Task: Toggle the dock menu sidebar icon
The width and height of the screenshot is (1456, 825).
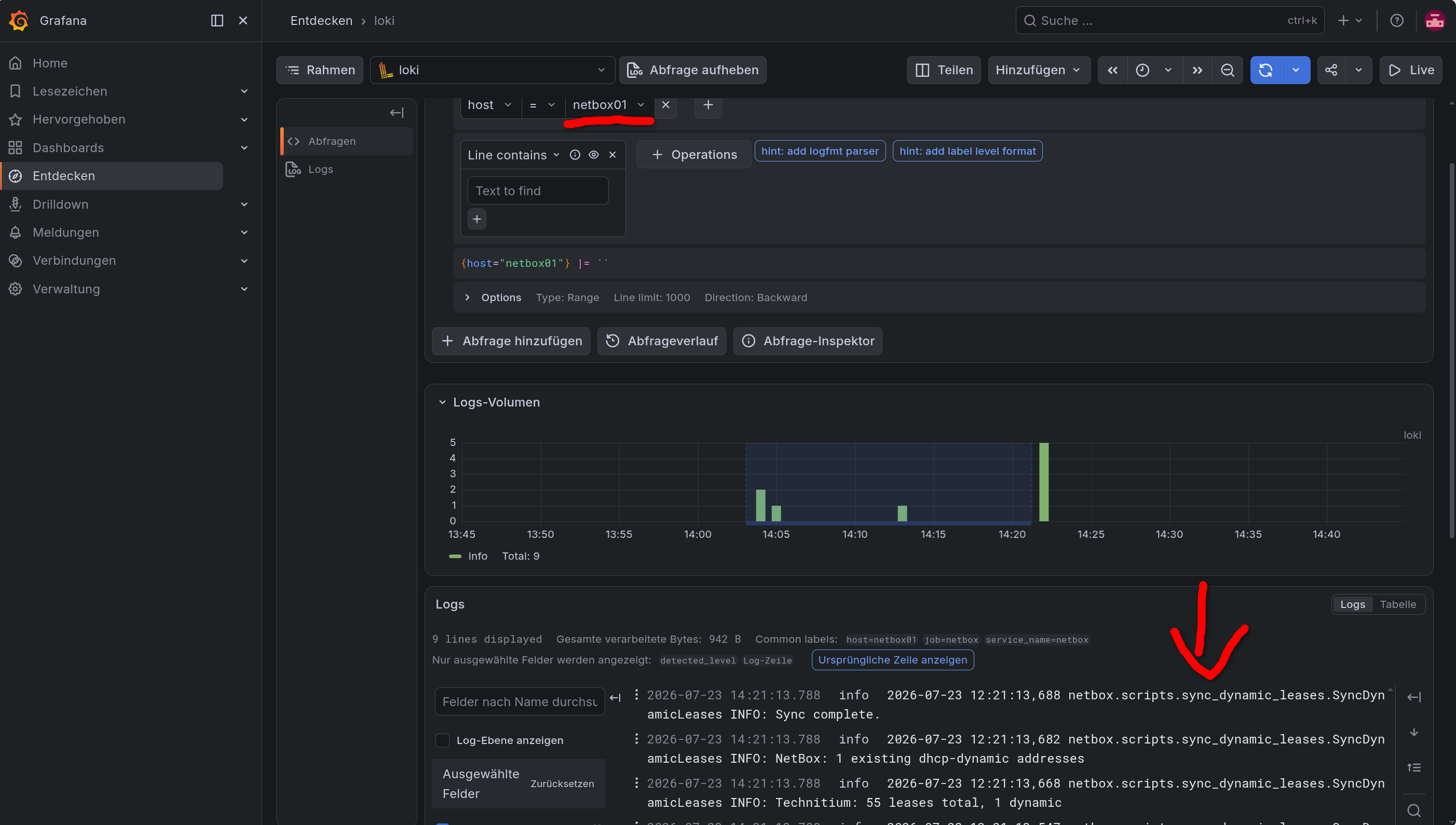Action: click(217, 20)
